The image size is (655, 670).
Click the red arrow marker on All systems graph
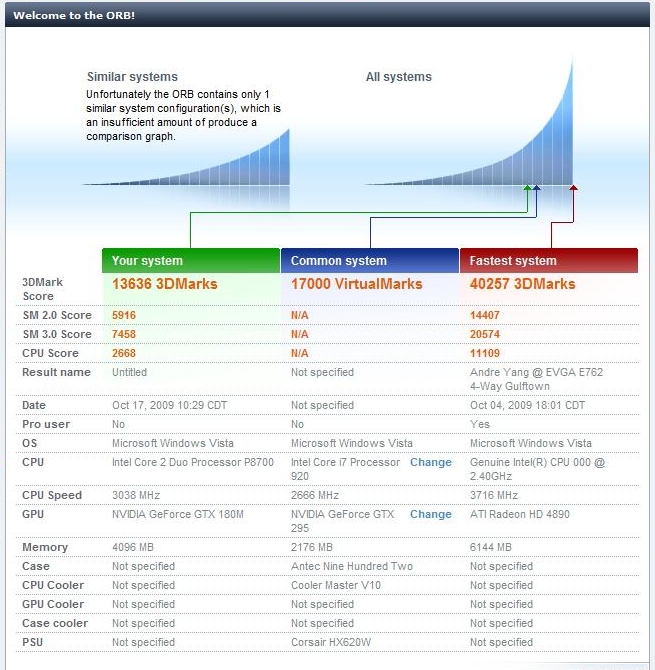pyautogui.click(x=573, y=188)
